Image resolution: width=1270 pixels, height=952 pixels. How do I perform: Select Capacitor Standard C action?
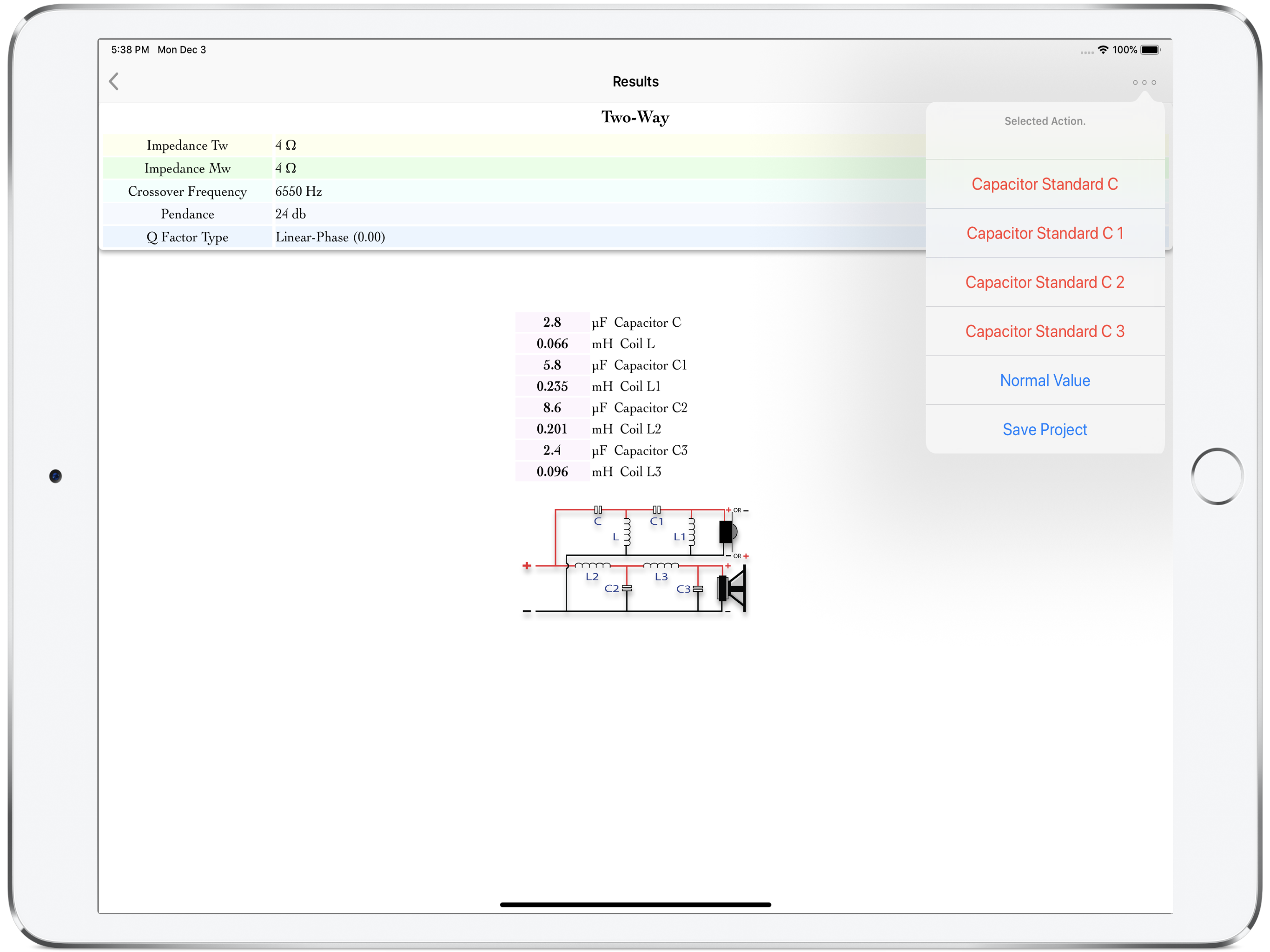pyautogui.click(x=1045, y=184)
